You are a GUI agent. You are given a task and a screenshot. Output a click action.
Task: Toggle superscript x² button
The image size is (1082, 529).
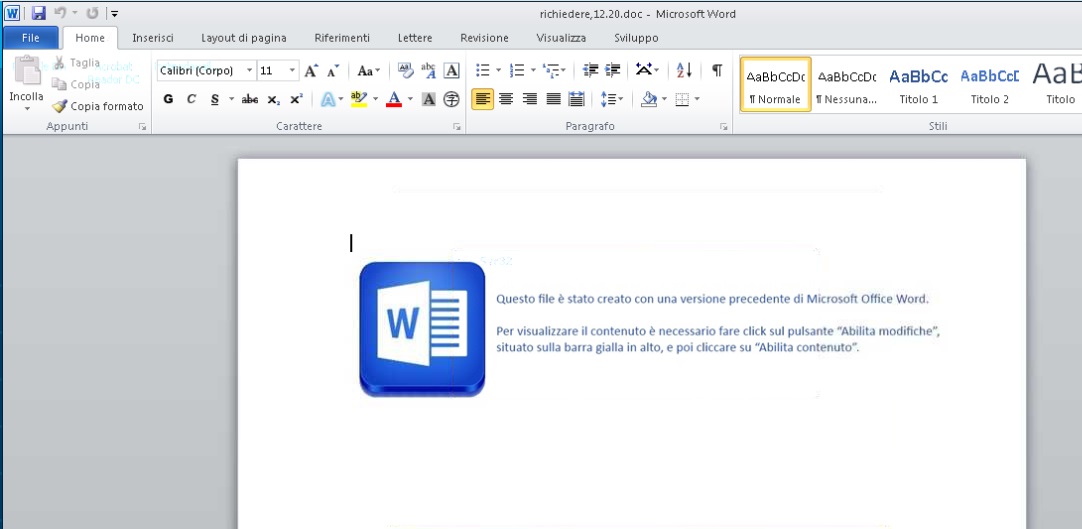[296, 99]
